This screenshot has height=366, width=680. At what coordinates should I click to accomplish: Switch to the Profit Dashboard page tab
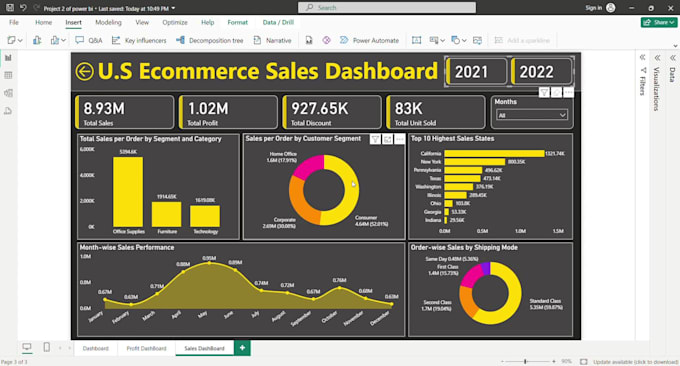tap(146, 348)
